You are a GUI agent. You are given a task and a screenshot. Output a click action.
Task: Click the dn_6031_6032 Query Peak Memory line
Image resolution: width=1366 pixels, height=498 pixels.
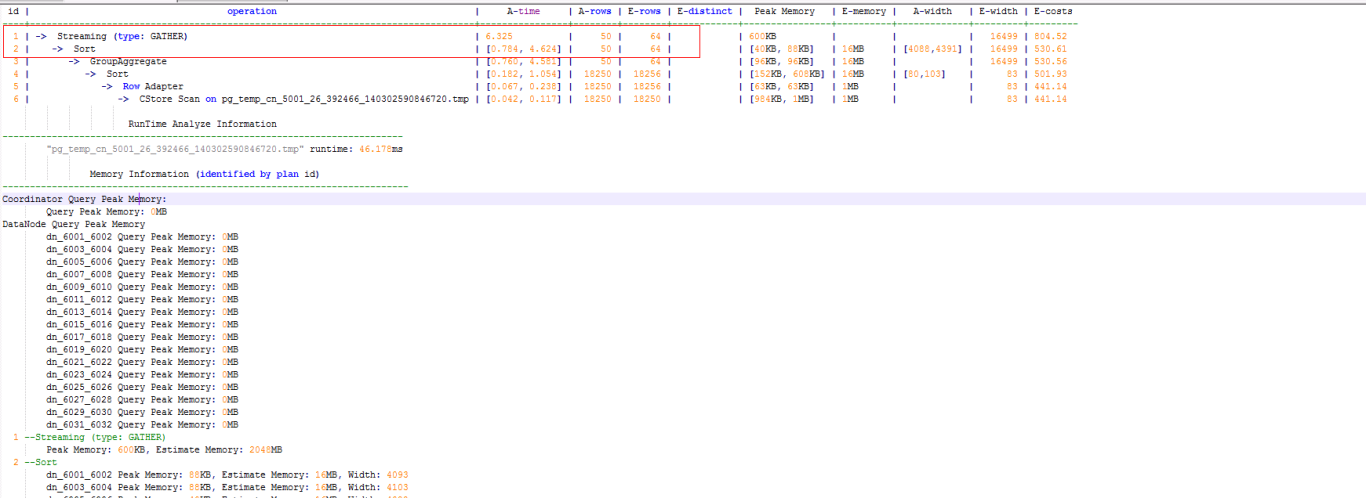(x=142, y=424)
